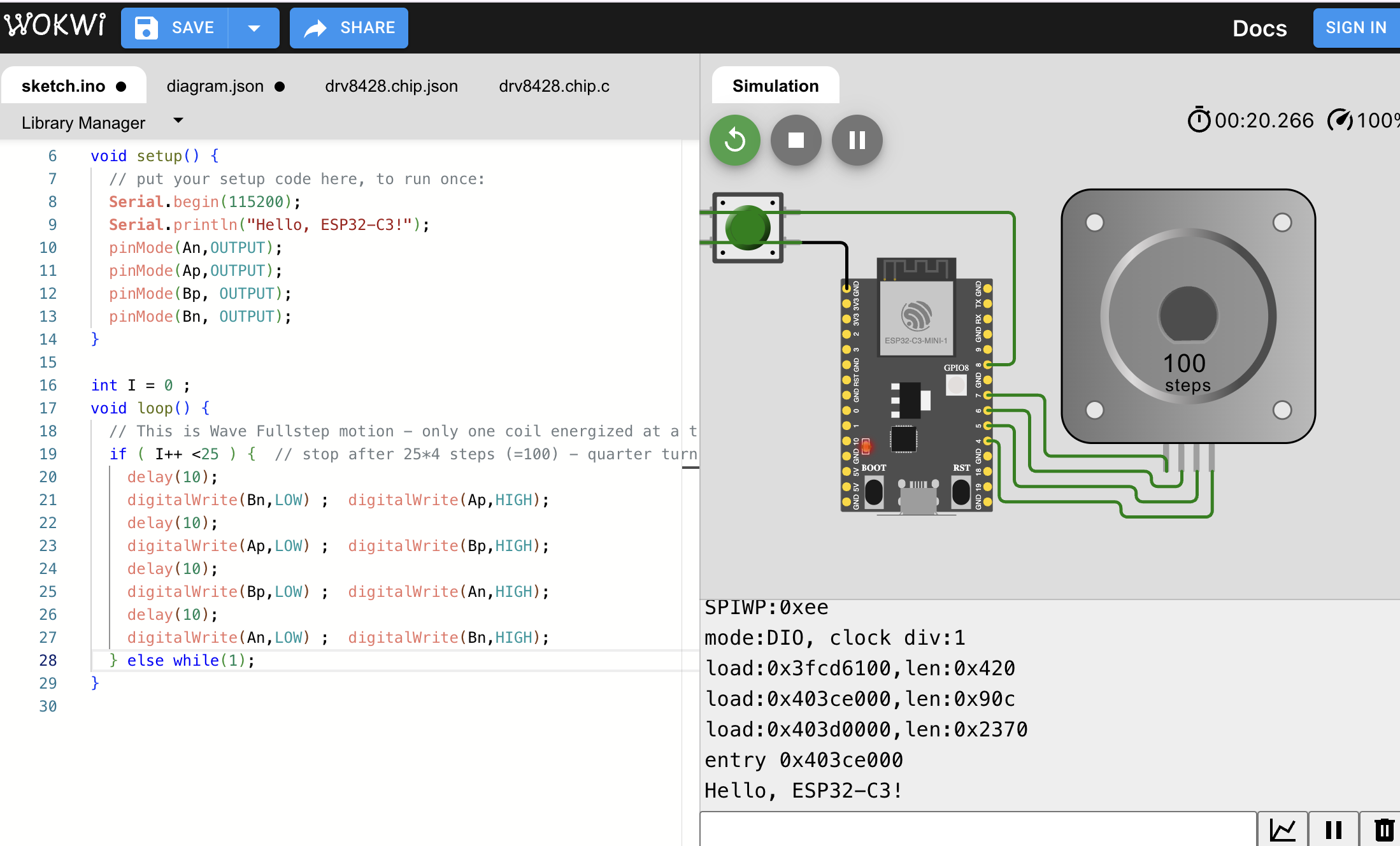Pause the simulation

857,140
